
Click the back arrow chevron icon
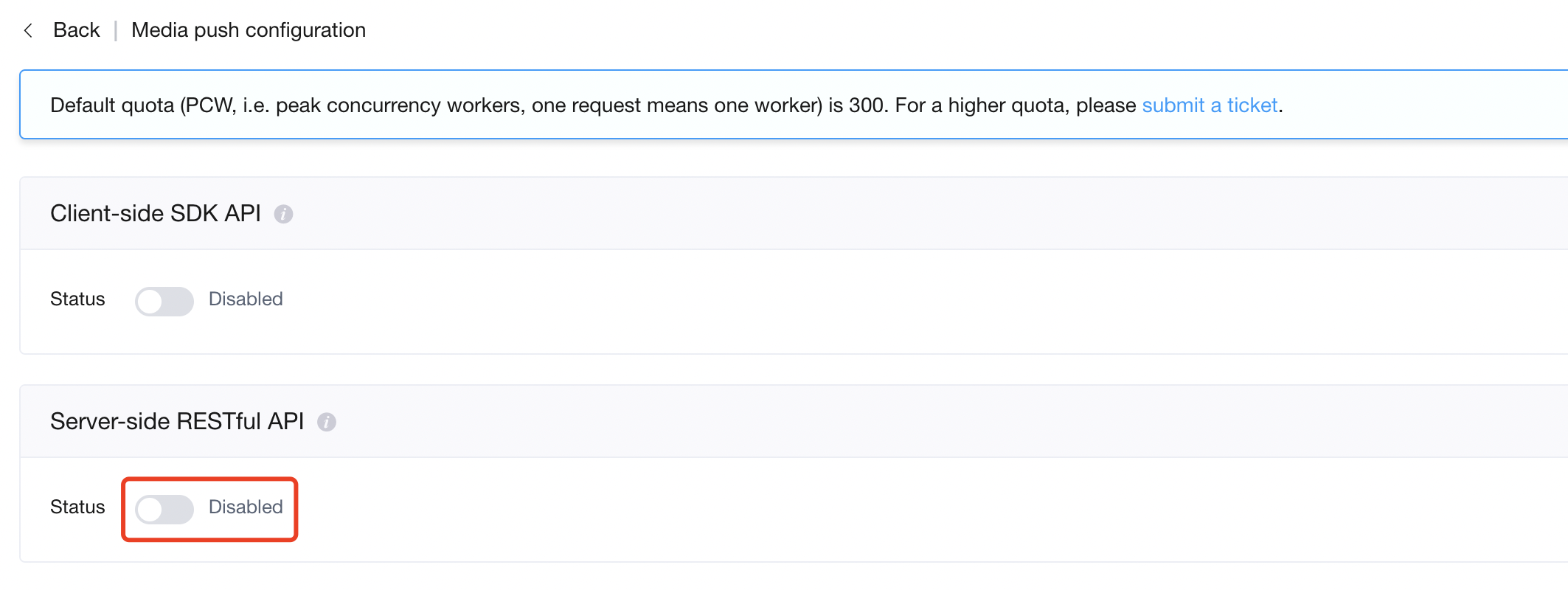coord(28,30)
